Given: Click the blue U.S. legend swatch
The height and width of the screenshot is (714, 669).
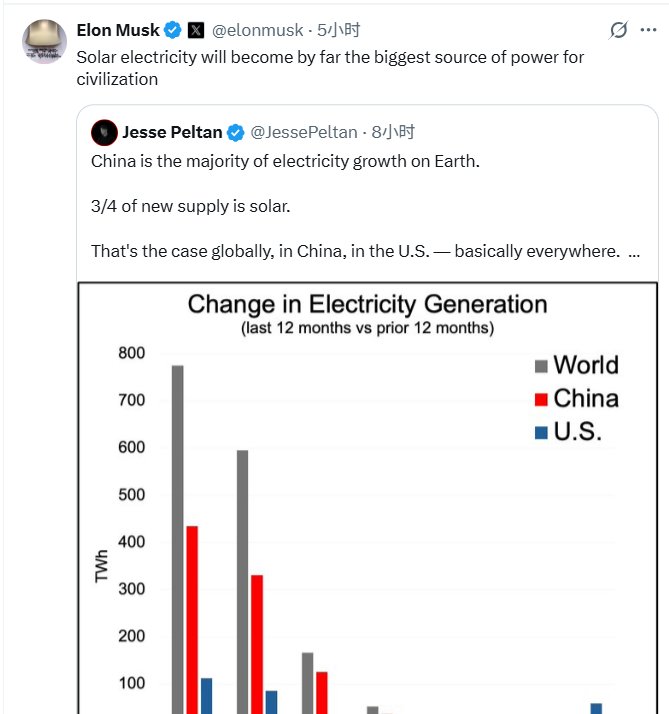Looking at the screenshot, I should coord(541,432).
